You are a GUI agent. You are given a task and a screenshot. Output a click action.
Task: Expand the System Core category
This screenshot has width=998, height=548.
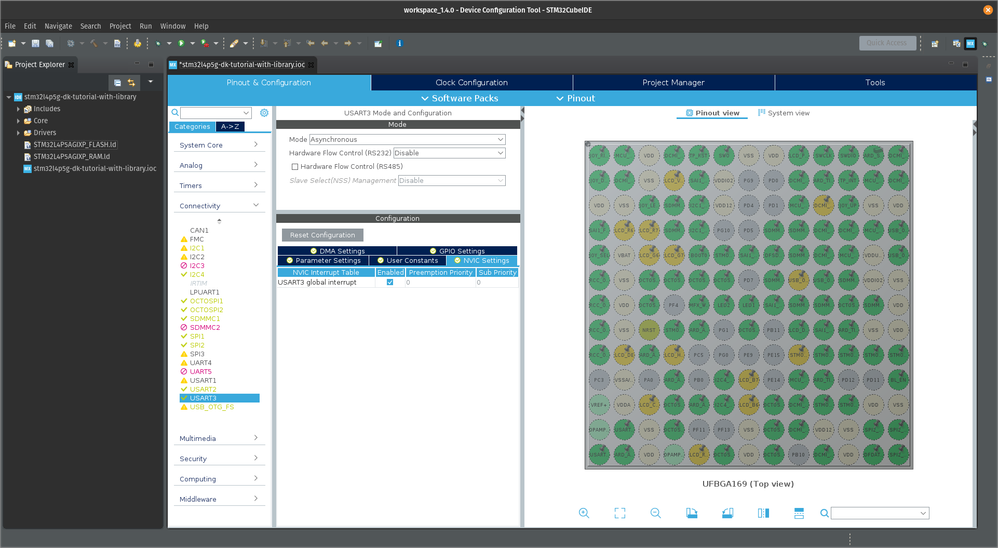pos(219,145)
